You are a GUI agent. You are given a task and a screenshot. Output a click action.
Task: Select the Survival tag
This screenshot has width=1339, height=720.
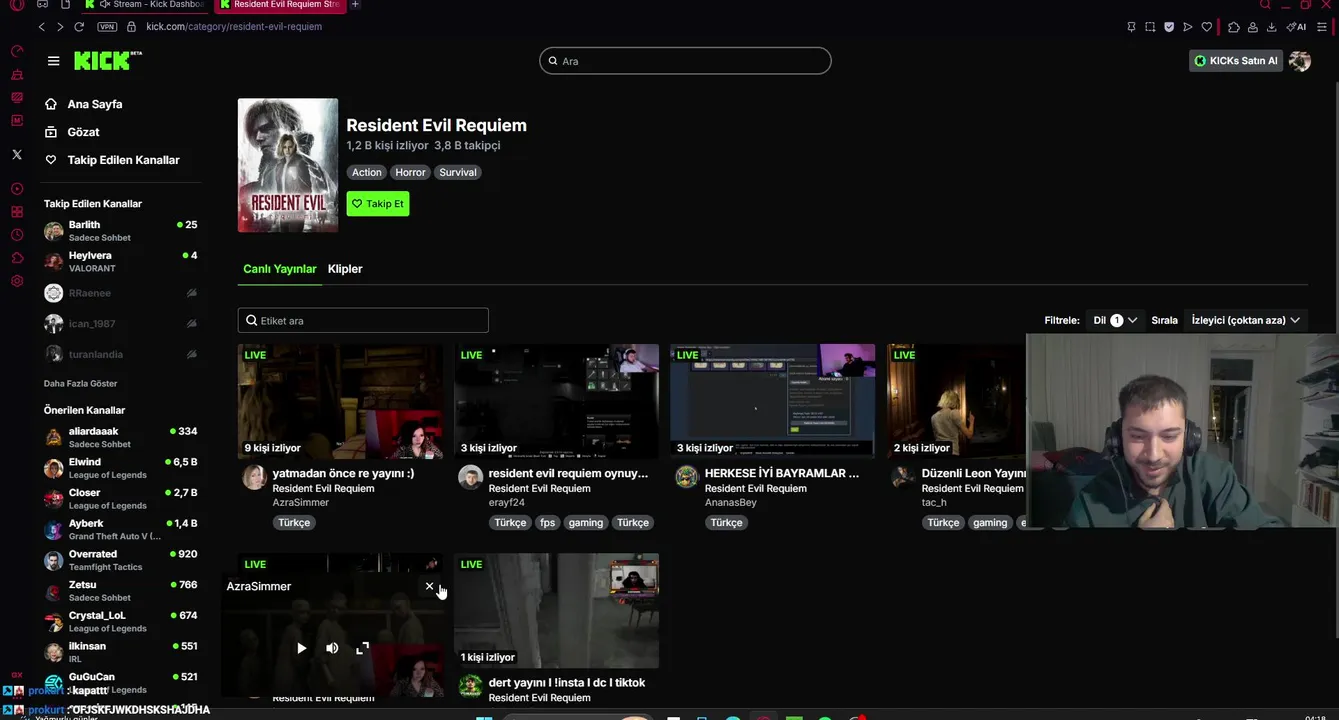(x=458, y=172)
